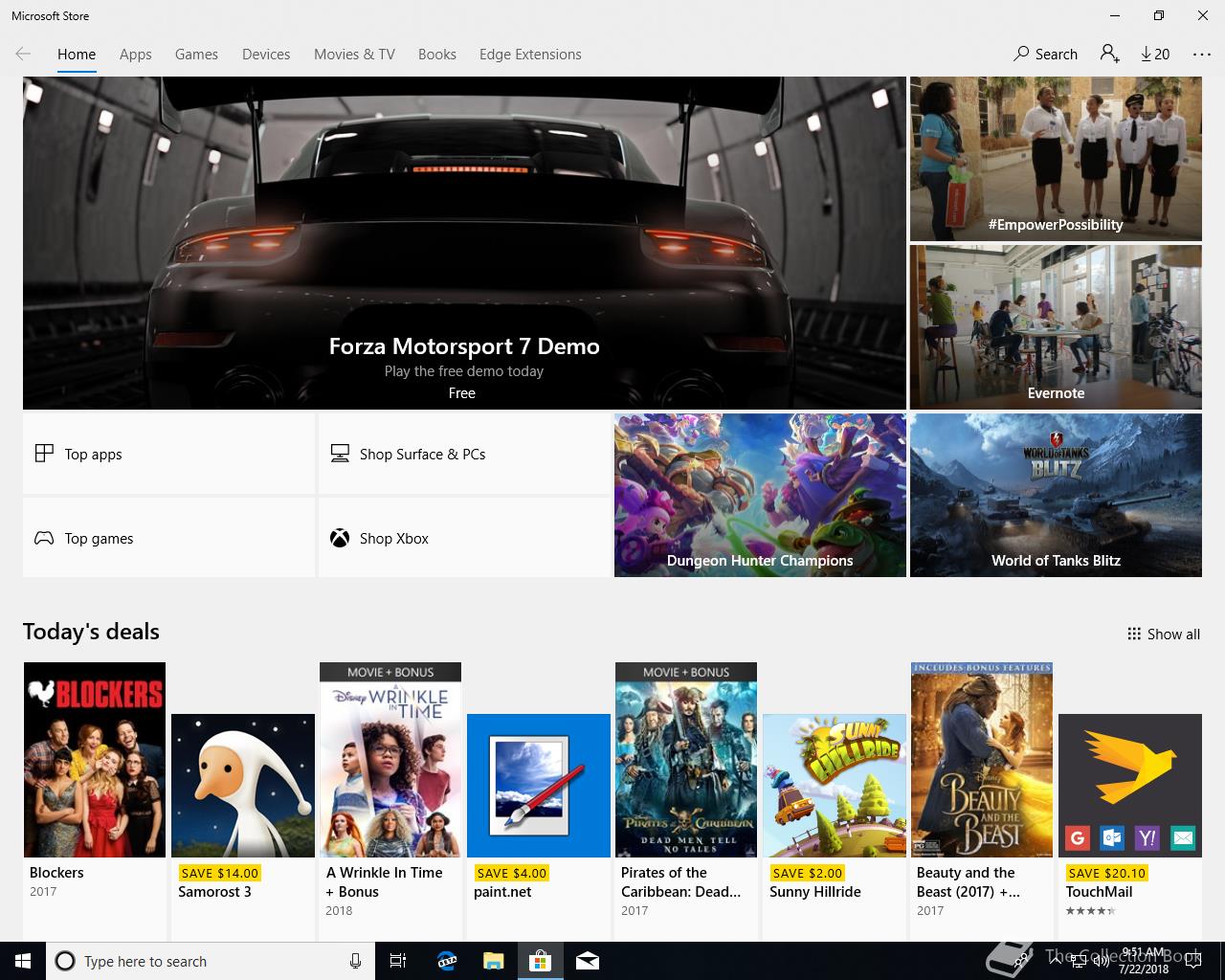Open Task View on the taskbar
The width and height of the screenshot is (1225, 980).
pos(398,961)
